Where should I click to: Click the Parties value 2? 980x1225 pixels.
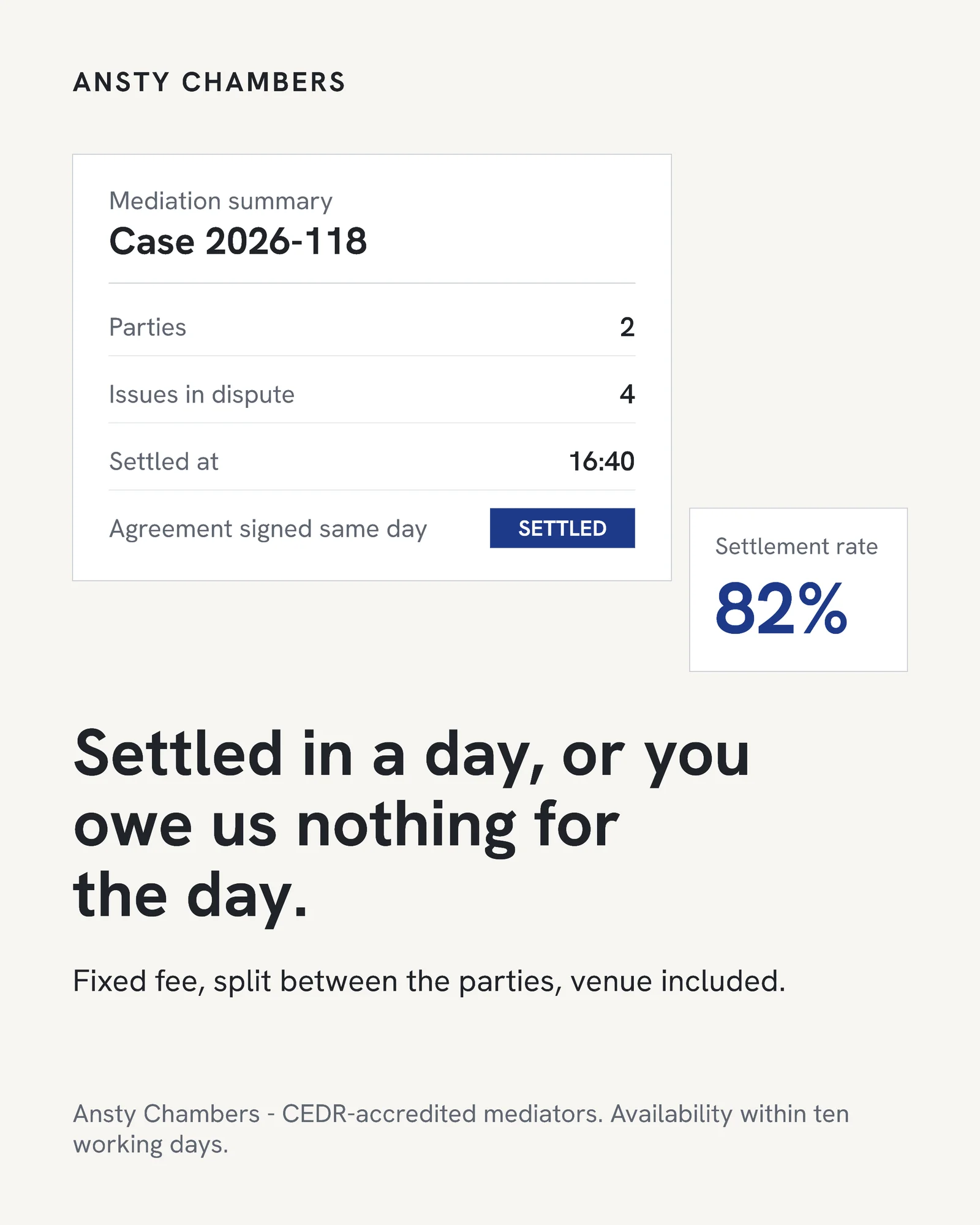click(627, 327)
